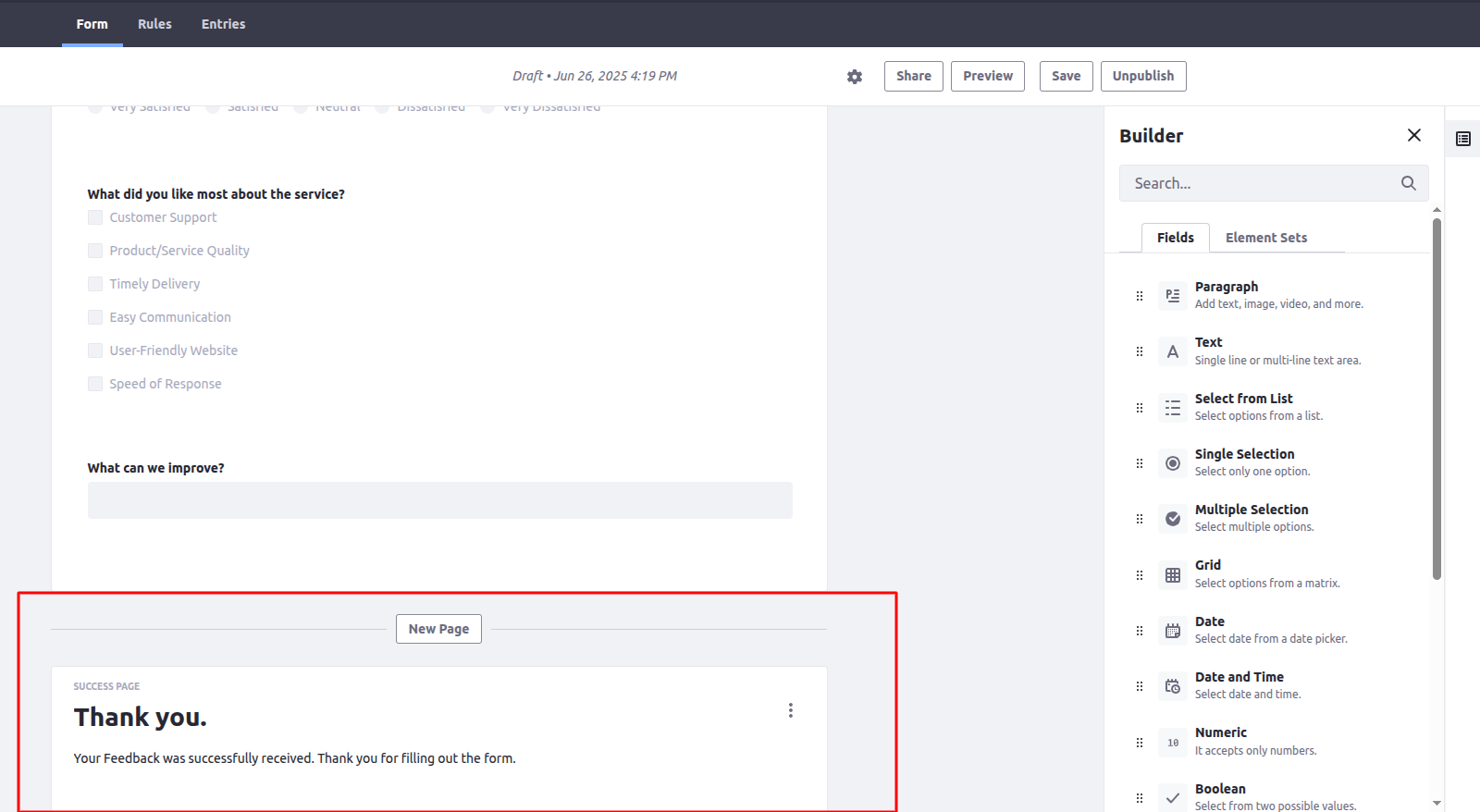This screenshot has width=1480, height=812.
Task: Click the Paragraph field title
Action: (1227, 287)
